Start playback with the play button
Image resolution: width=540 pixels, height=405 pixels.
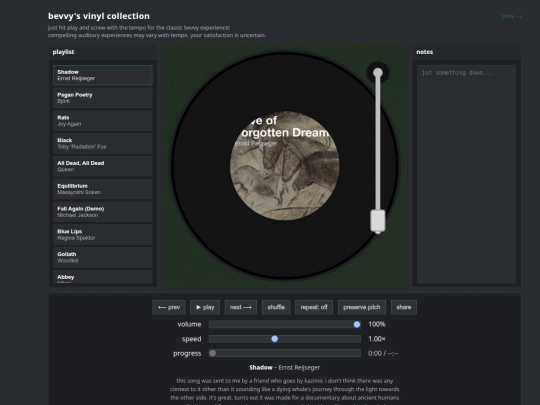coord(205,307)
